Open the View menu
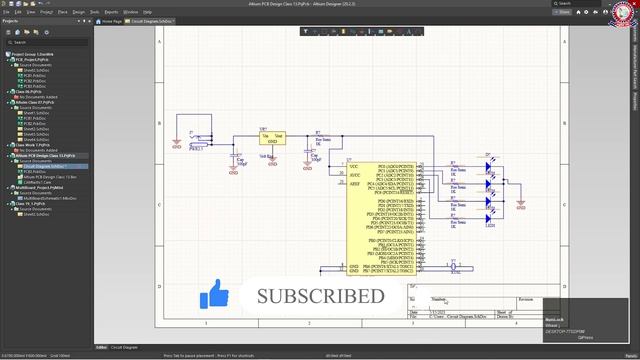Image resolution: width=640 pixels, height=360 pixels. coord(31,12)
